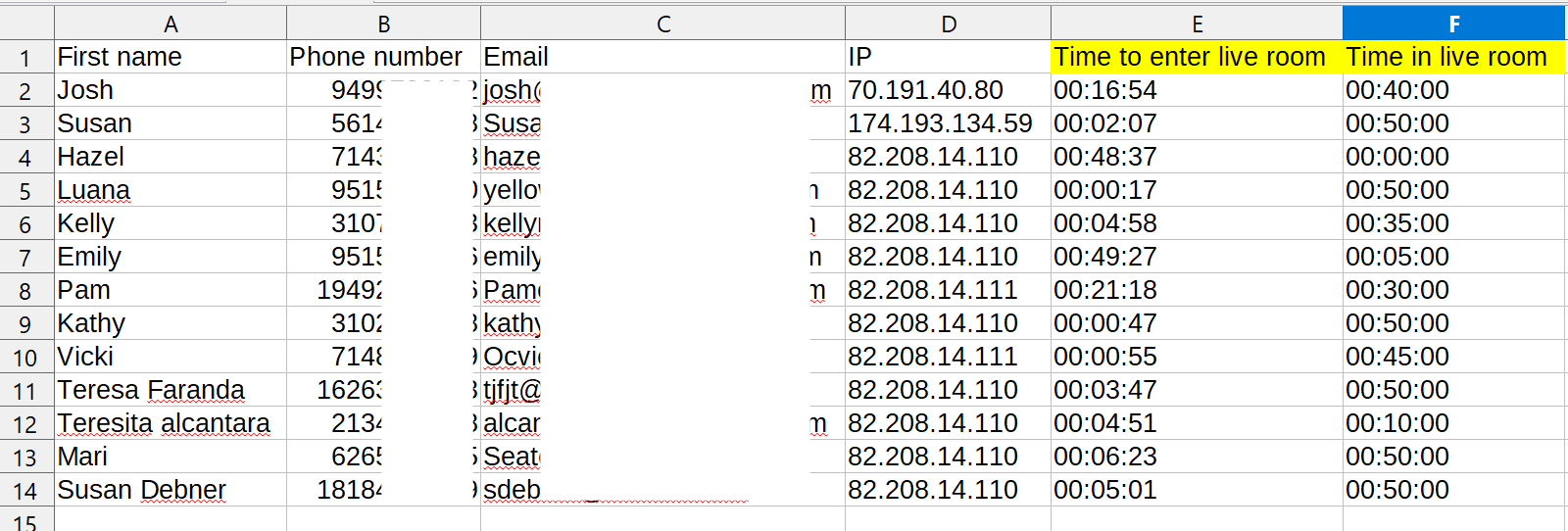Click the cell containing "Susan Debner"

(x=142, y=490)
